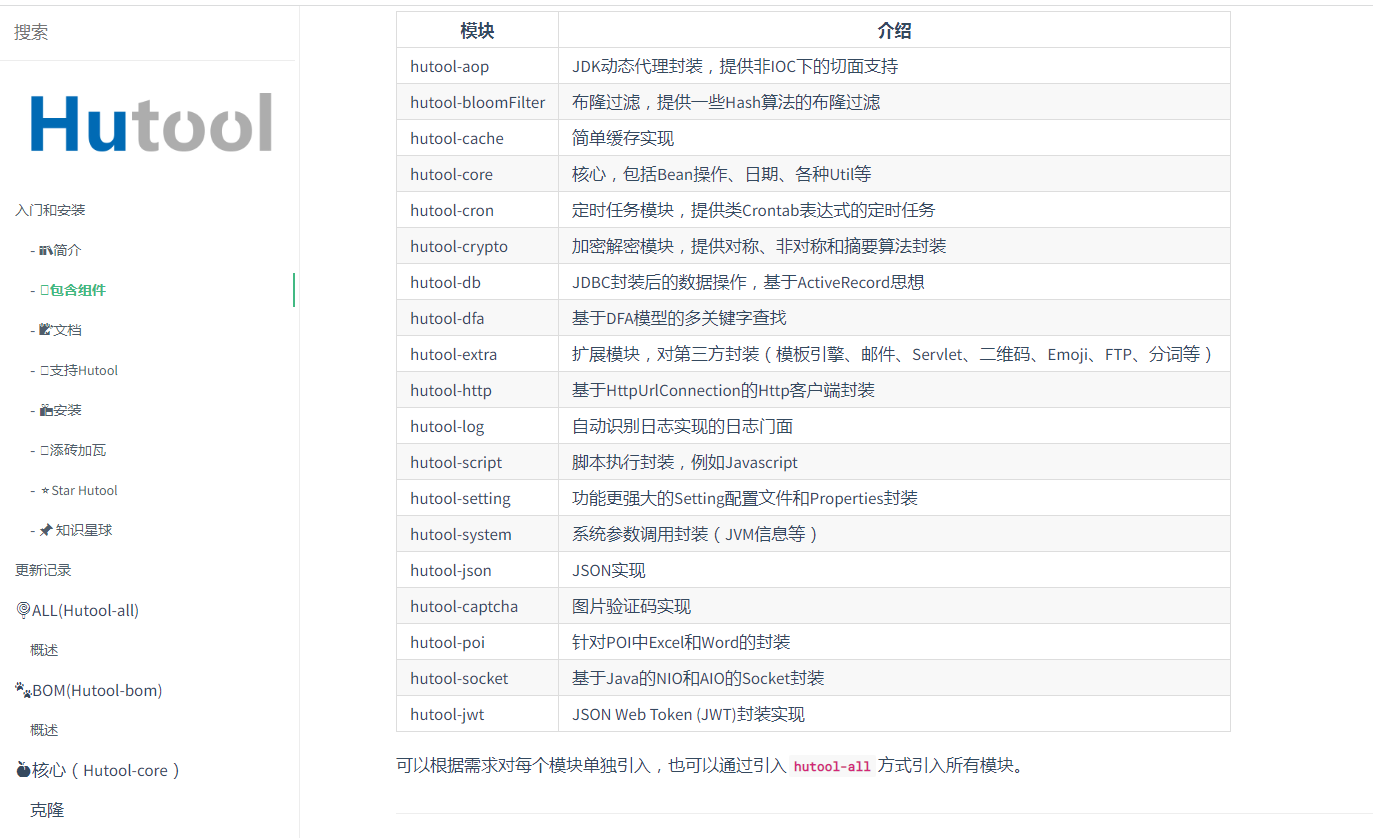Click the 模块 table column header
The image size is (1373, 838).
pos(477,30)
